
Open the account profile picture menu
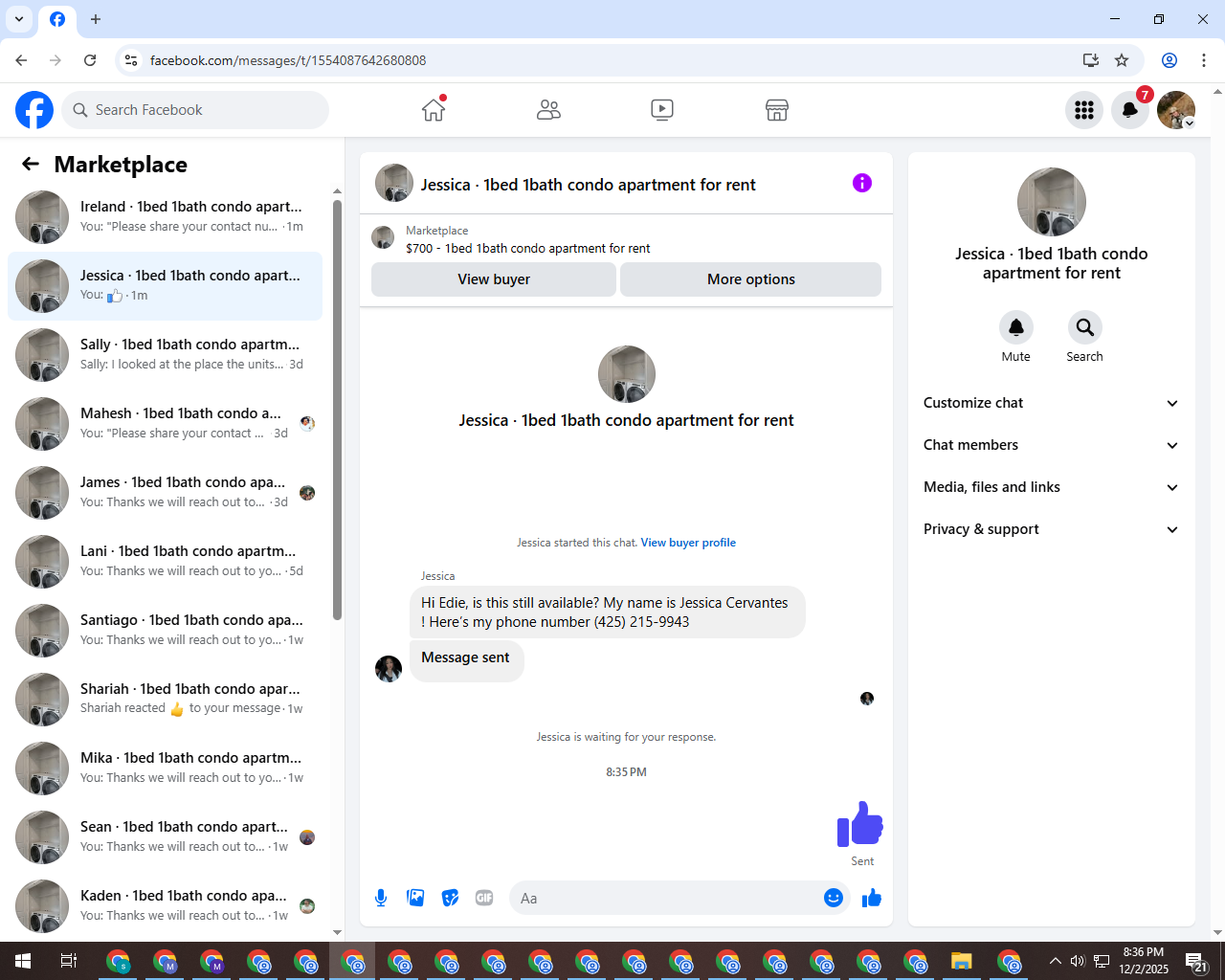tap(1176, 110)
